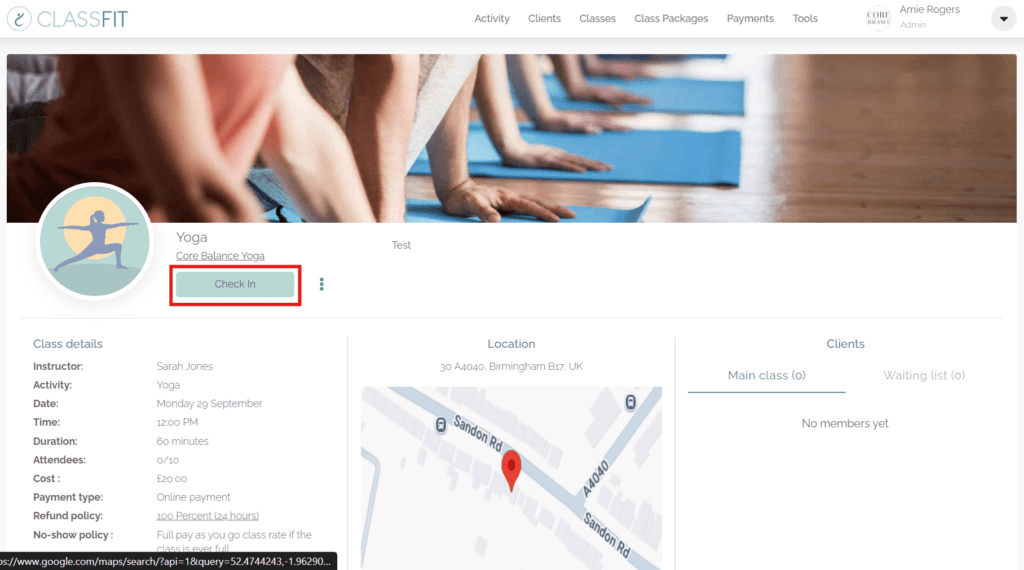Click the ClassFit logo icon
This screenshot has width=1024, height=570.
click(x=19, y=18)
